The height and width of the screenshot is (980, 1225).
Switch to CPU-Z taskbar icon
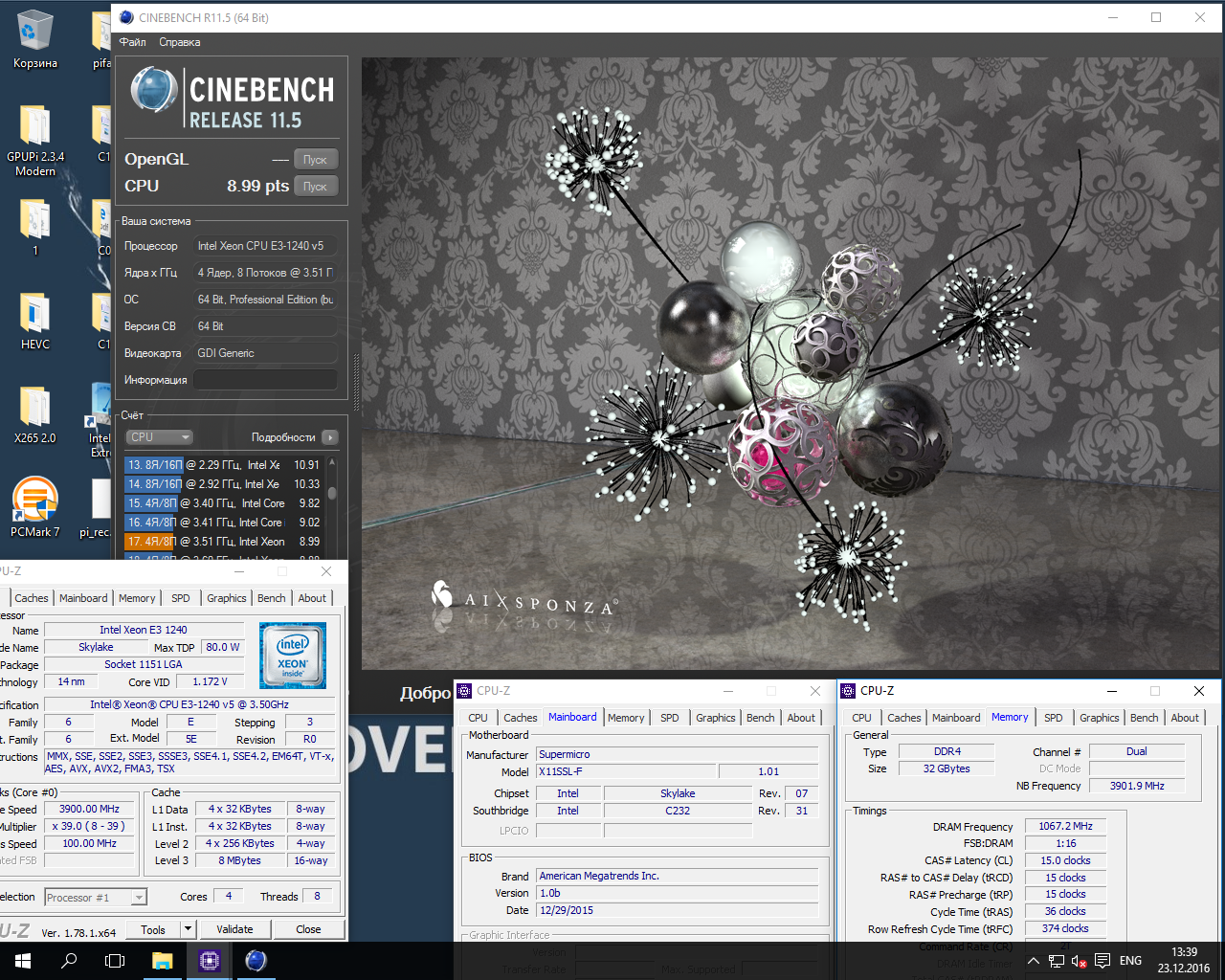[209, 961]
